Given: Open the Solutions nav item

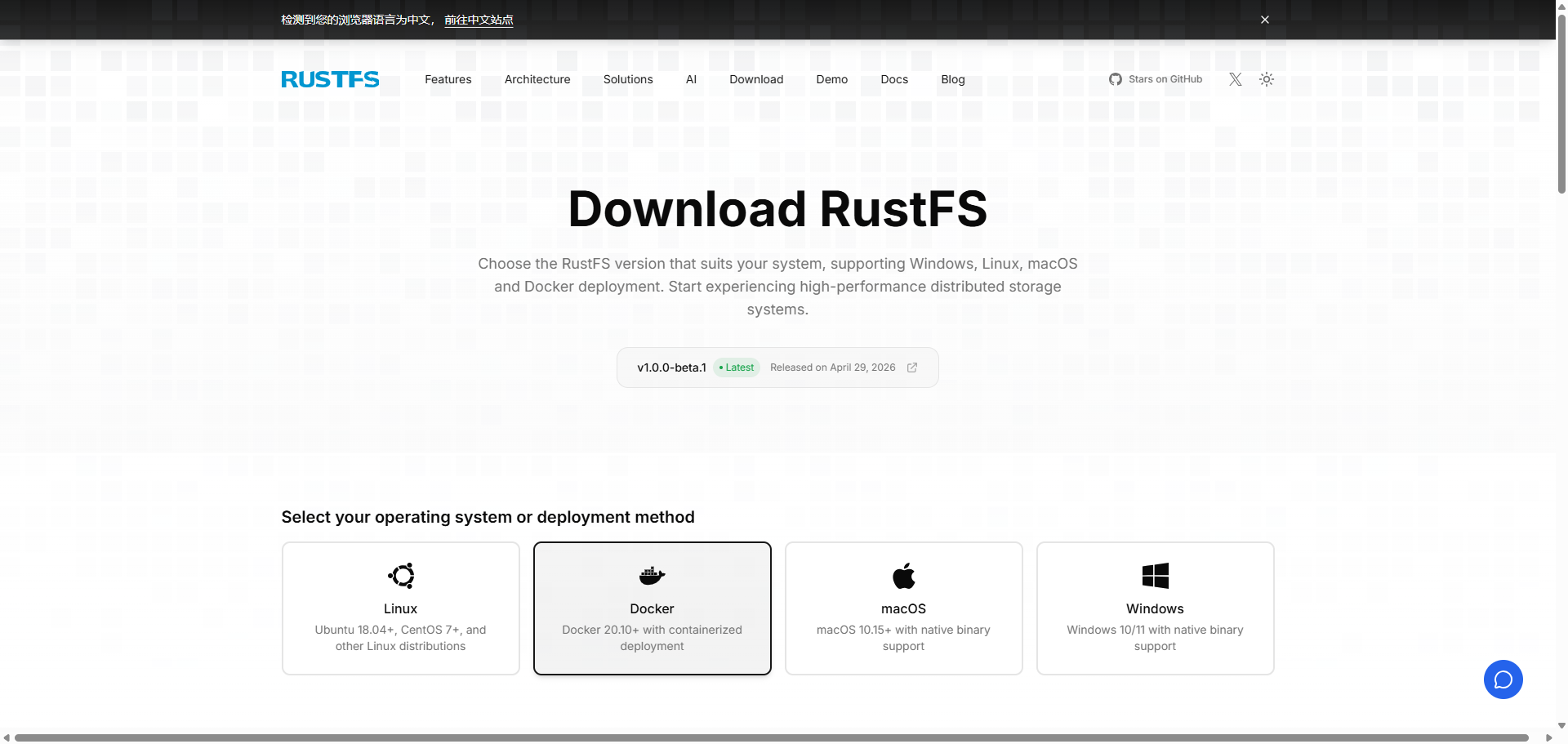Looking at the screenshot, I should click(x=628, y=79).
